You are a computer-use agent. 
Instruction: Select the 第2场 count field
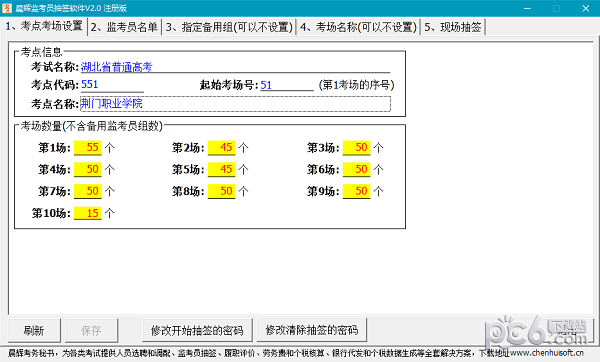coord(221,148)
